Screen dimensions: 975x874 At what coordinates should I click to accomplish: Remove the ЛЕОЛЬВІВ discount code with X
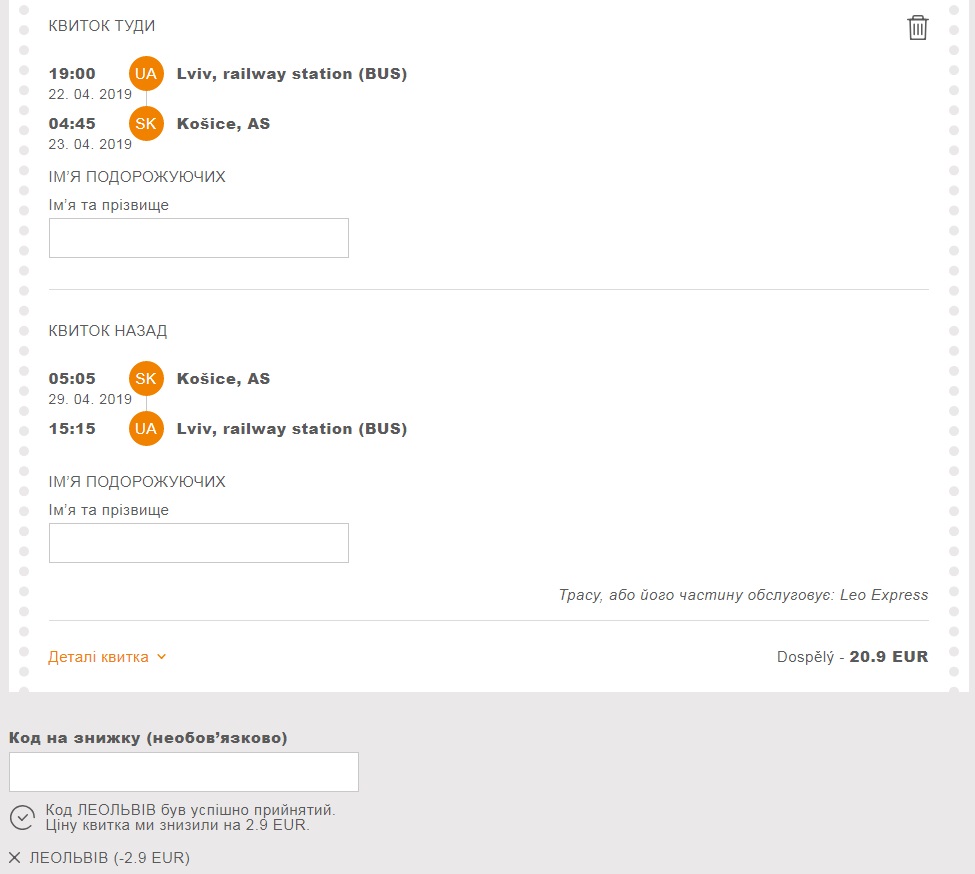click(14, 857)
